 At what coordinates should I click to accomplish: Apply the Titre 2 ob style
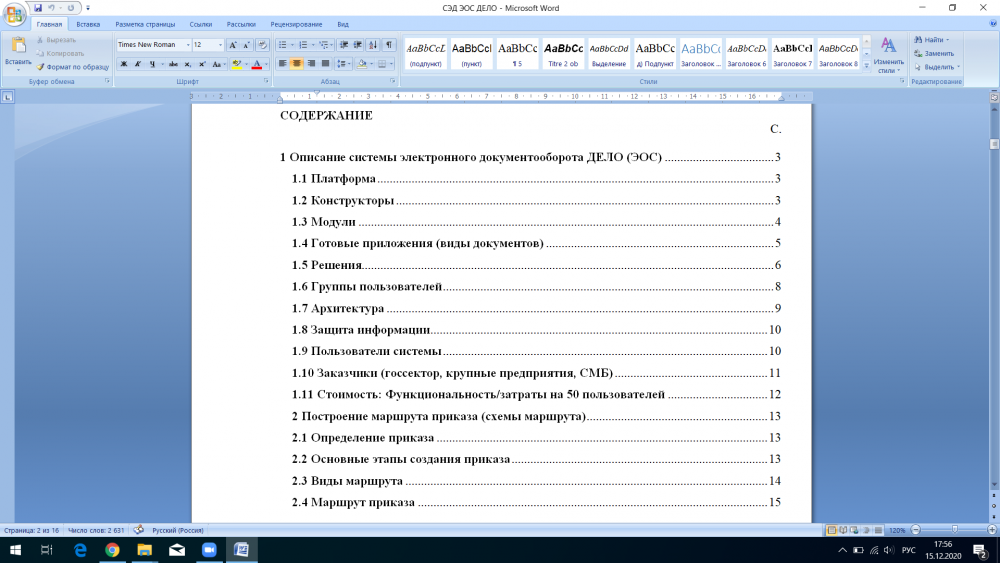pos(563,54)
